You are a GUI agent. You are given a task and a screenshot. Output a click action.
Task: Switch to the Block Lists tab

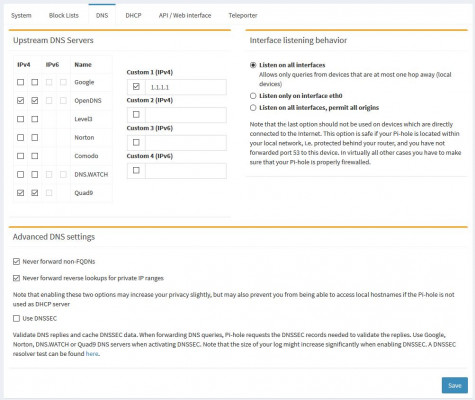(x=64, y=15)
